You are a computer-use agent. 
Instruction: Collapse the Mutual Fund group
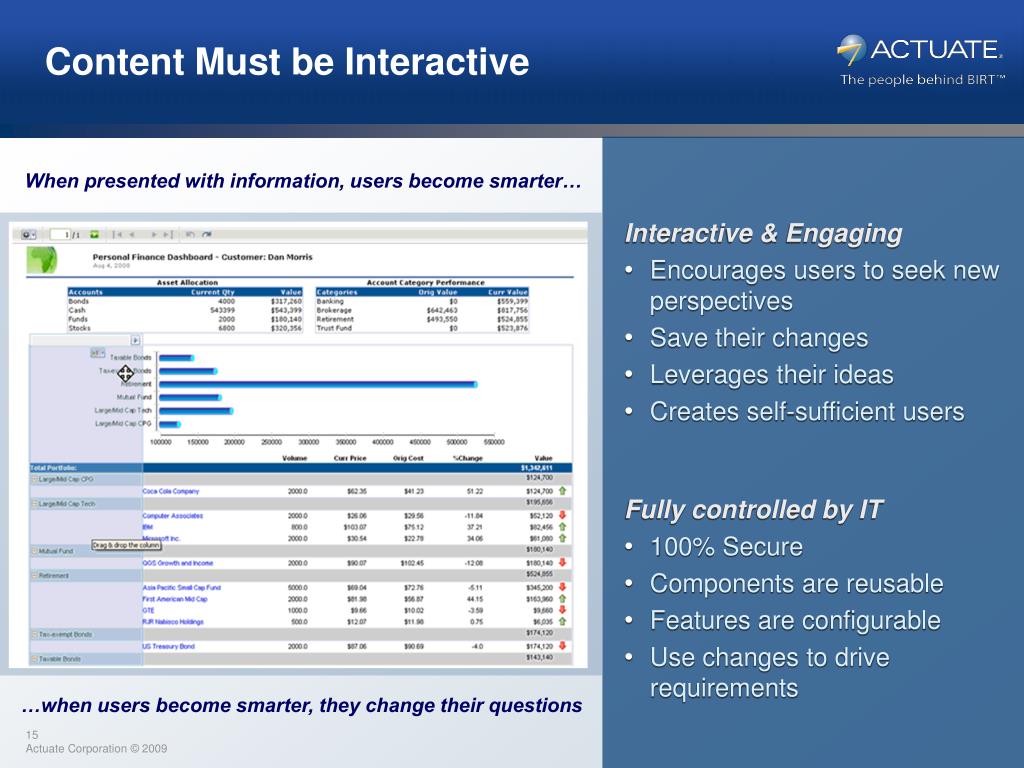coord(35,551)
